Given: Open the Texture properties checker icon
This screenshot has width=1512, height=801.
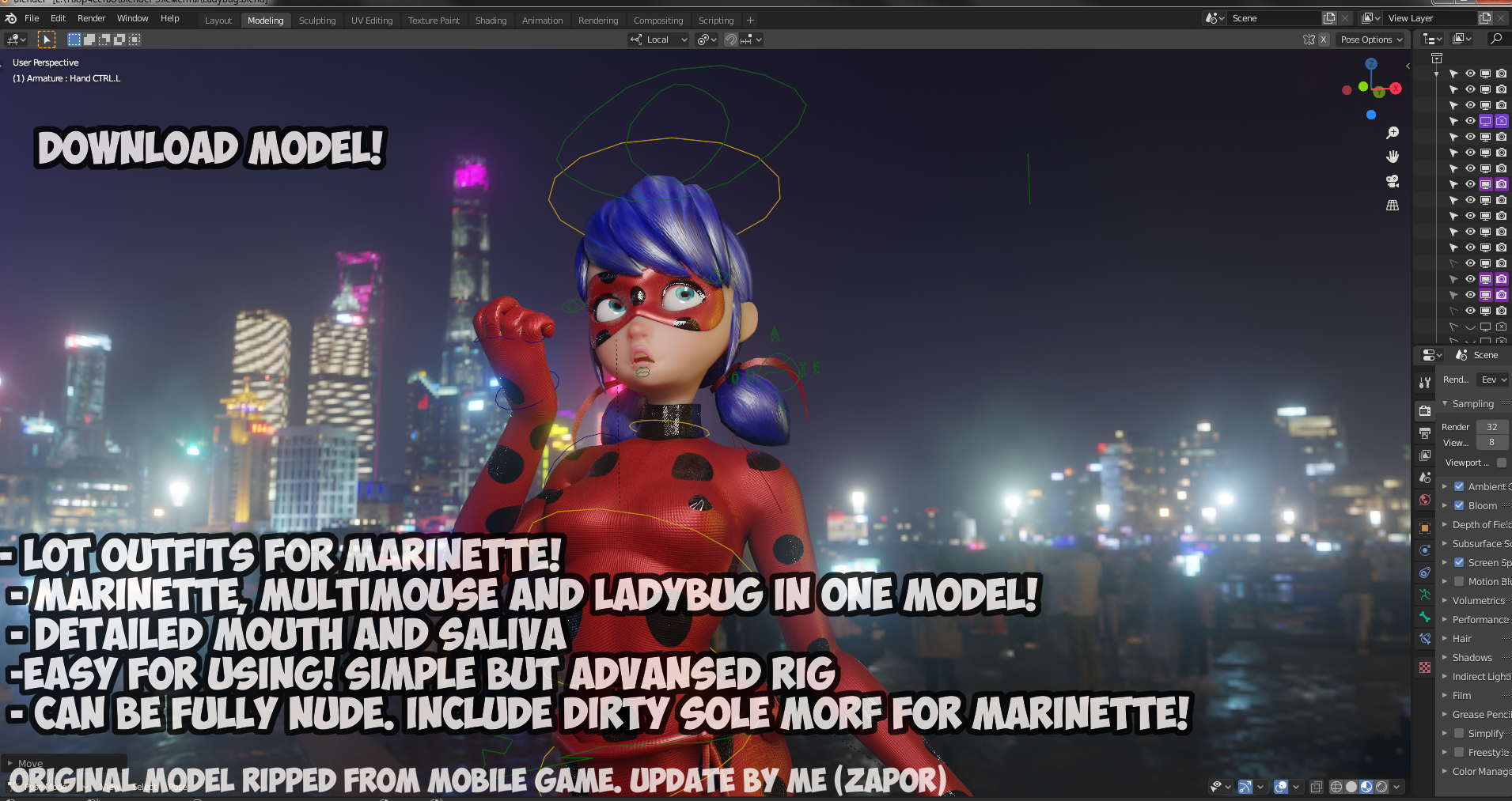Looking at the screenshot, I should [1425, 667].
